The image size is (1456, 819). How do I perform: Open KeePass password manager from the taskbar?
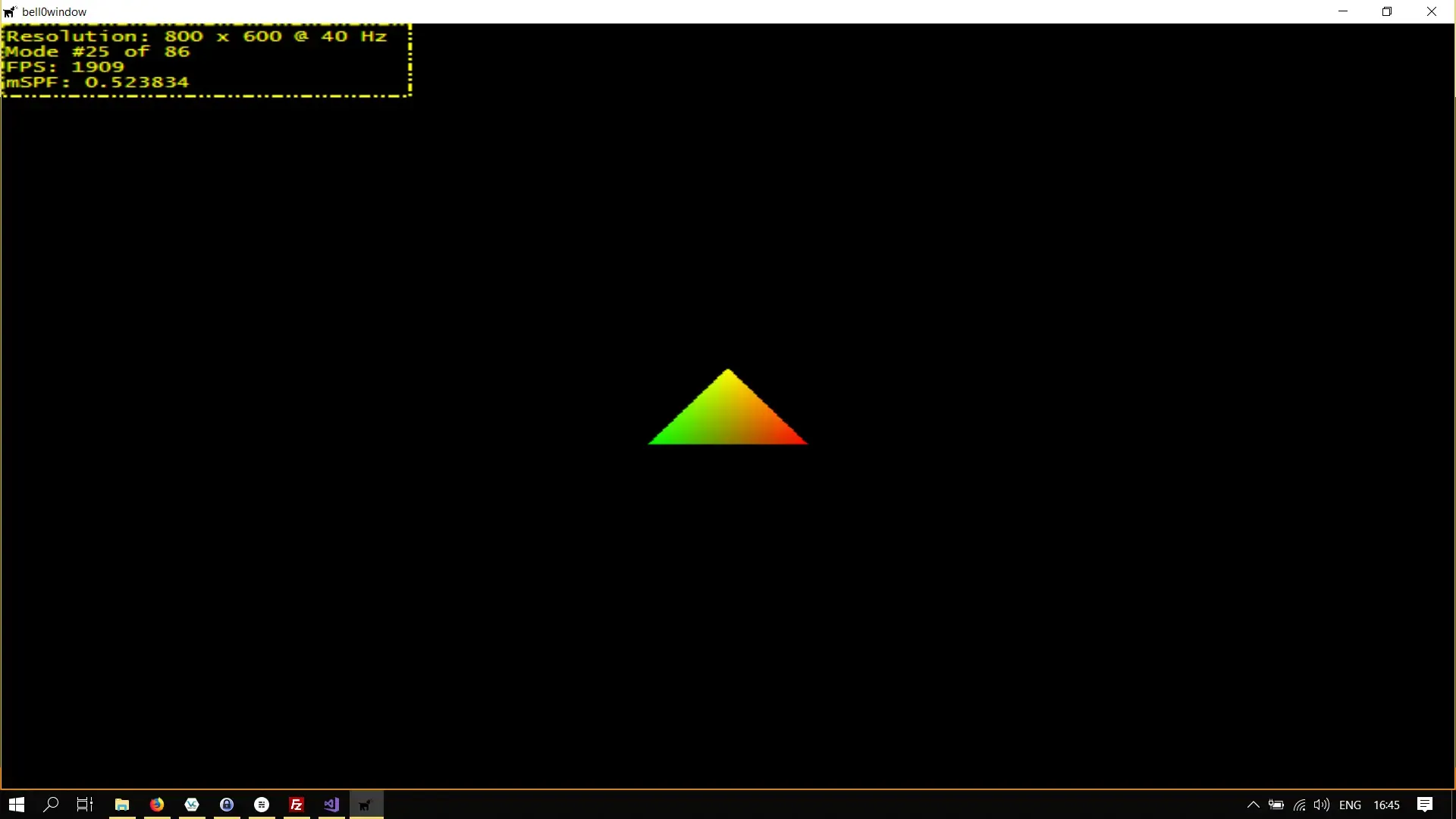tap(226, 805)
